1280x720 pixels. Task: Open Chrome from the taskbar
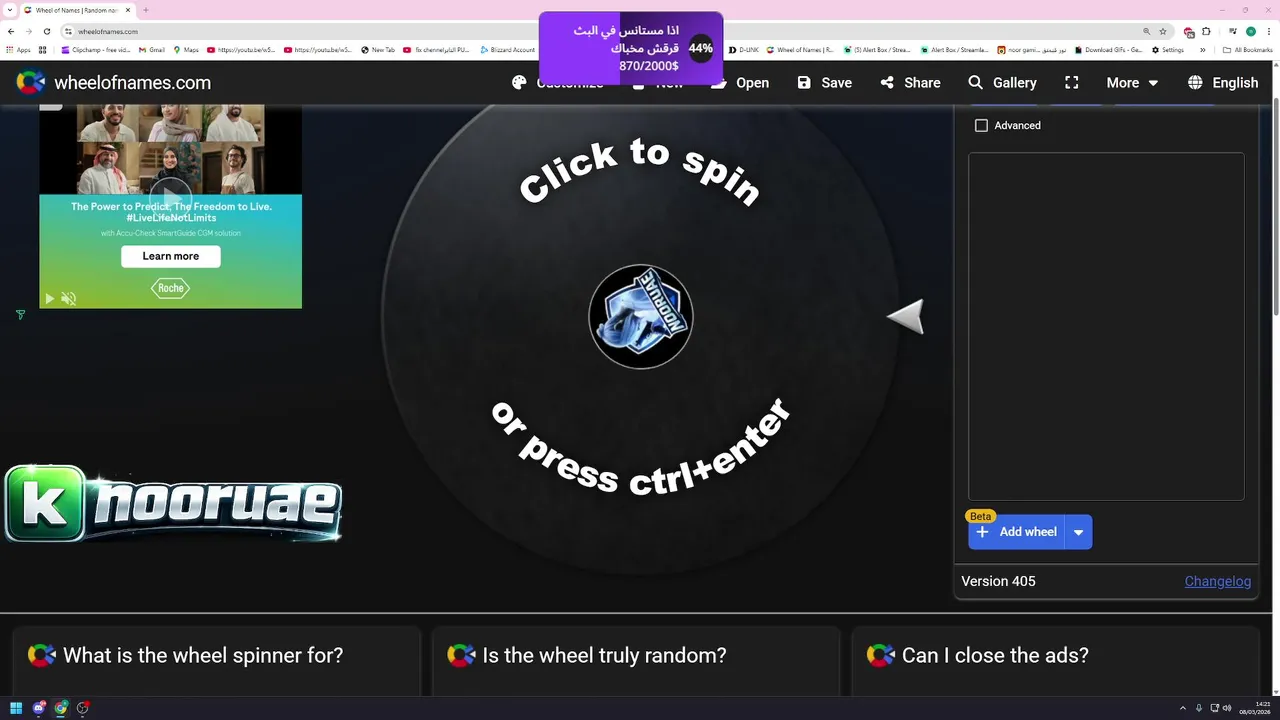[61, 708]
